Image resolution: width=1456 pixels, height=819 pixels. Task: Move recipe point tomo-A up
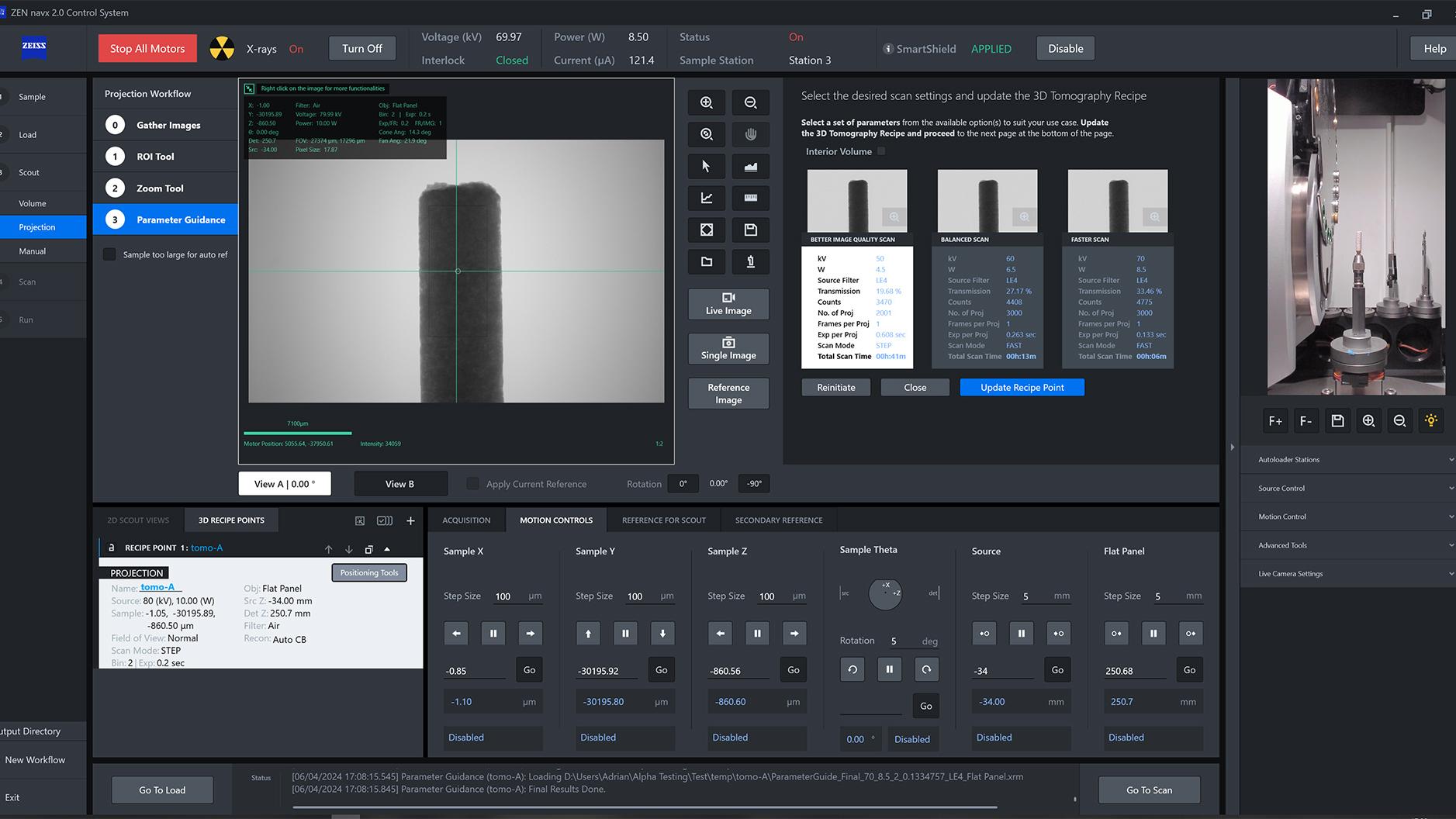point(329,548)
